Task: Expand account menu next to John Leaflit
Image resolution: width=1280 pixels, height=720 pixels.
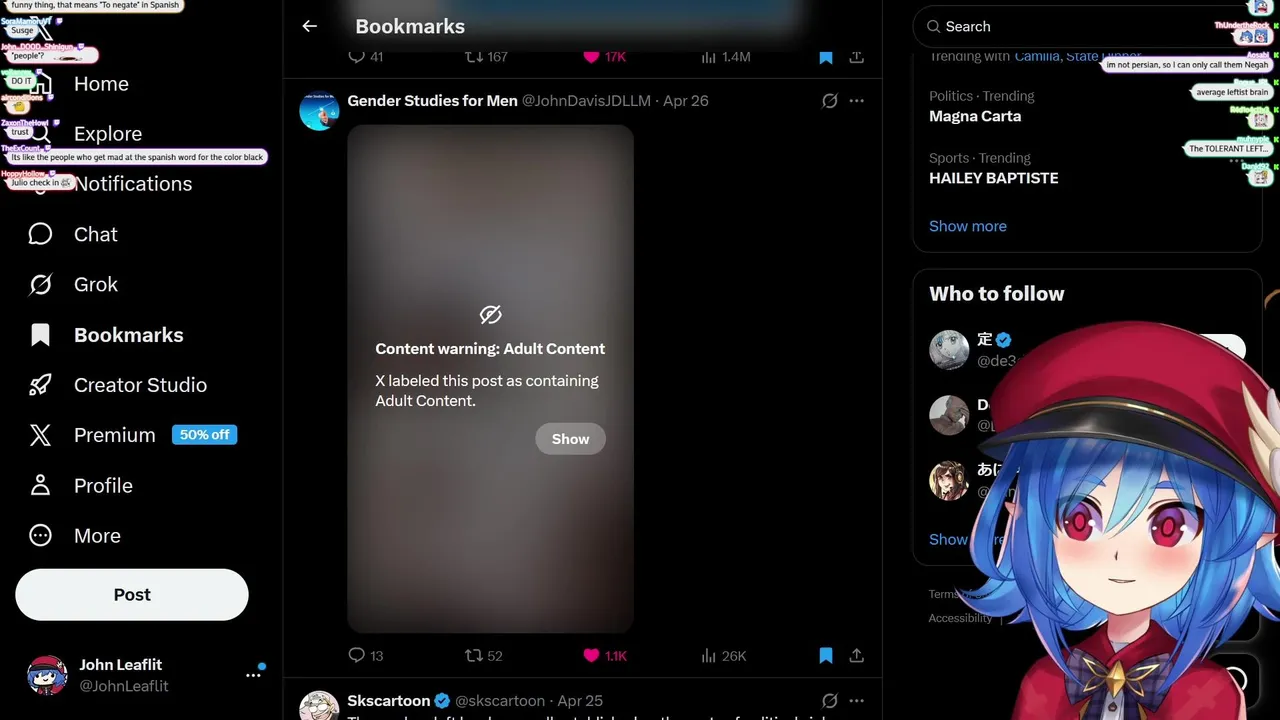Action: 253,675
